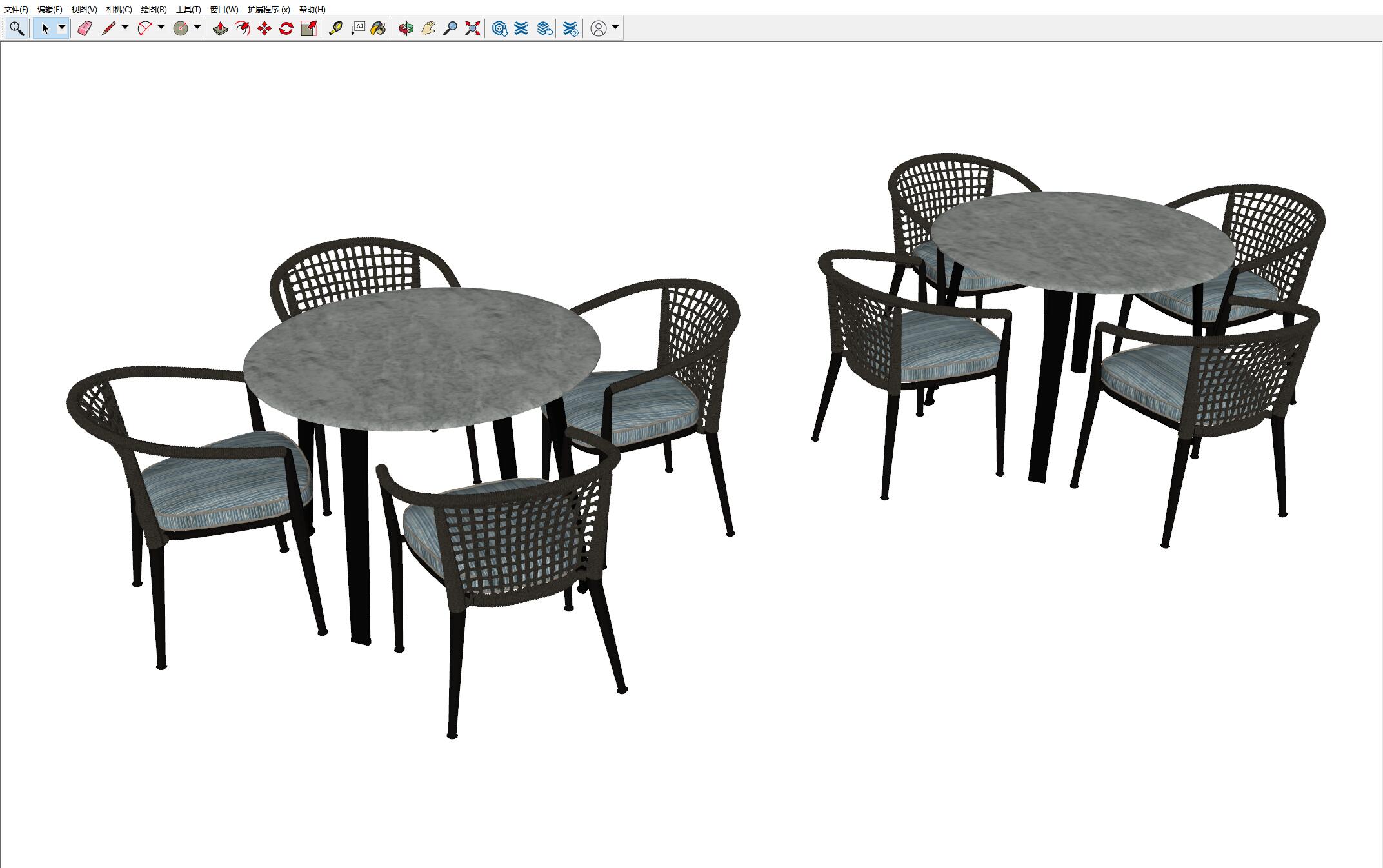This screenshot has width=1383, height=868.
Task: Expand the Pencil line tool dropdown
Action: coord(125,28)
